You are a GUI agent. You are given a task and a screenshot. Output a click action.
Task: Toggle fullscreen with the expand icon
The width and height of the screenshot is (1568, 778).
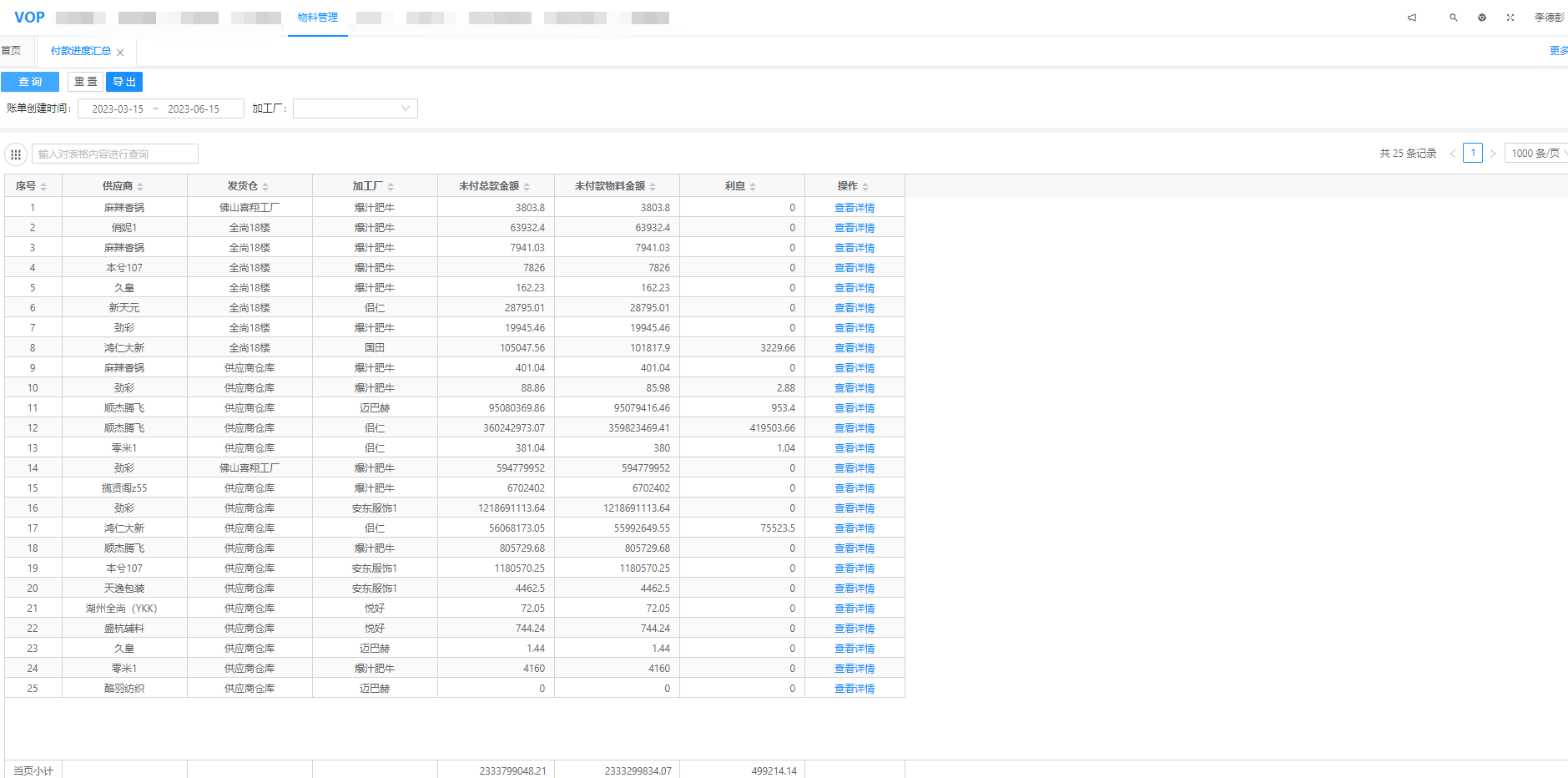coord(1510,18)
